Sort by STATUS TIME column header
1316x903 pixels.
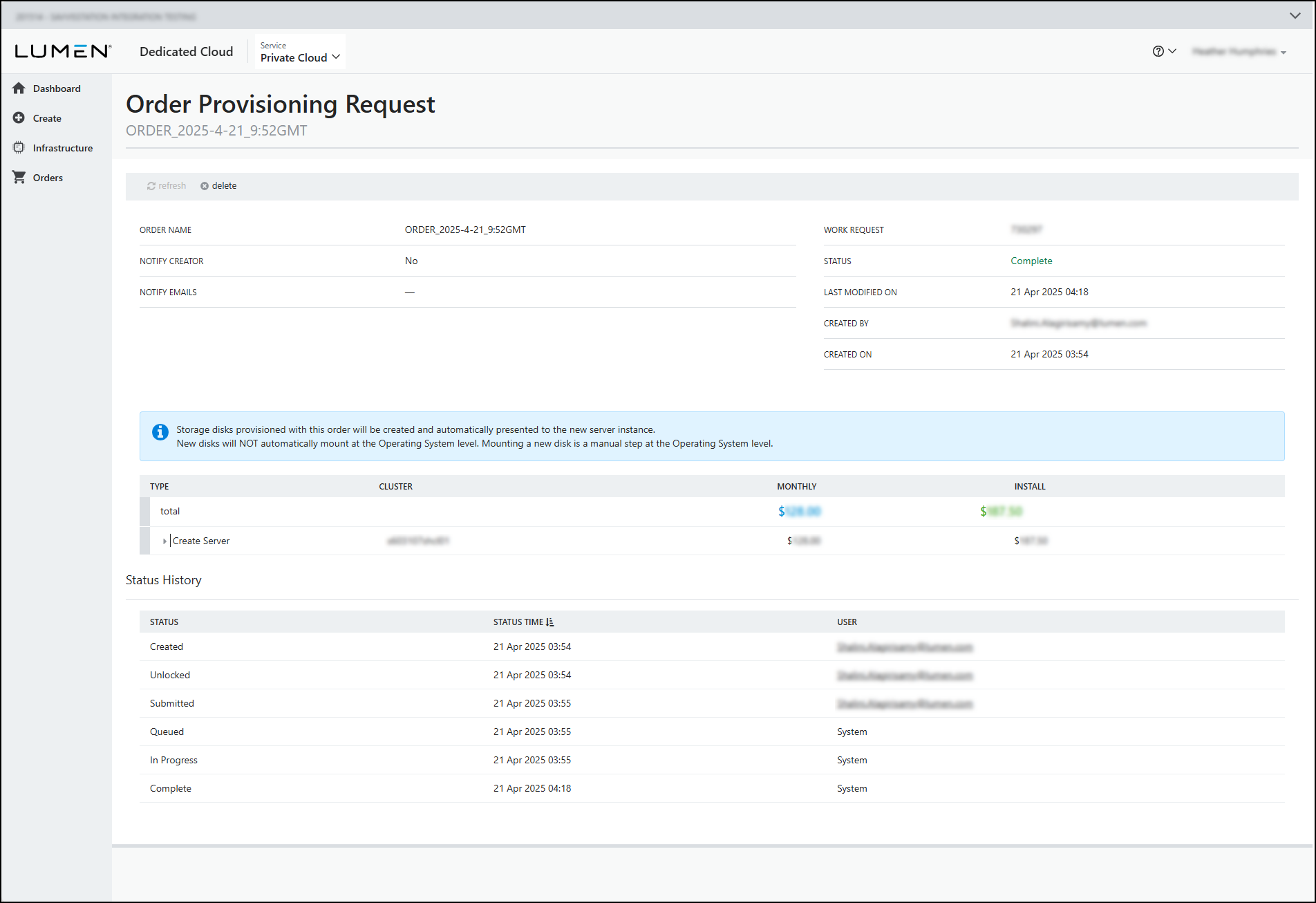pyautogui.click(x=518, y=622)
